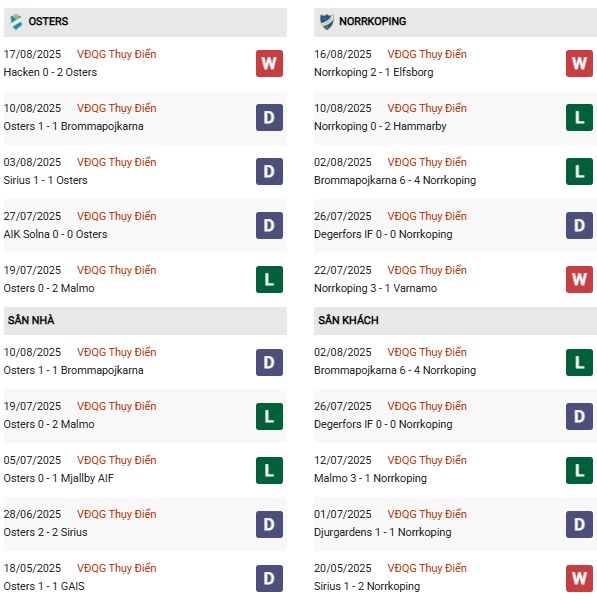Open the VĐQG Thụy Điển link dated 16/08/2025
This screenshot has height=602, width=597.
(x=427, y=54)
